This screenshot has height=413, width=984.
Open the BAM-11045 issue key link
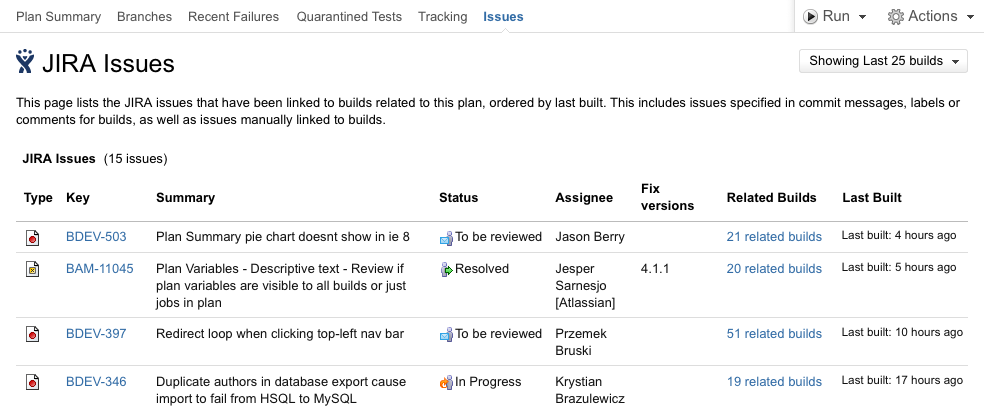click(x=99, y=269)
